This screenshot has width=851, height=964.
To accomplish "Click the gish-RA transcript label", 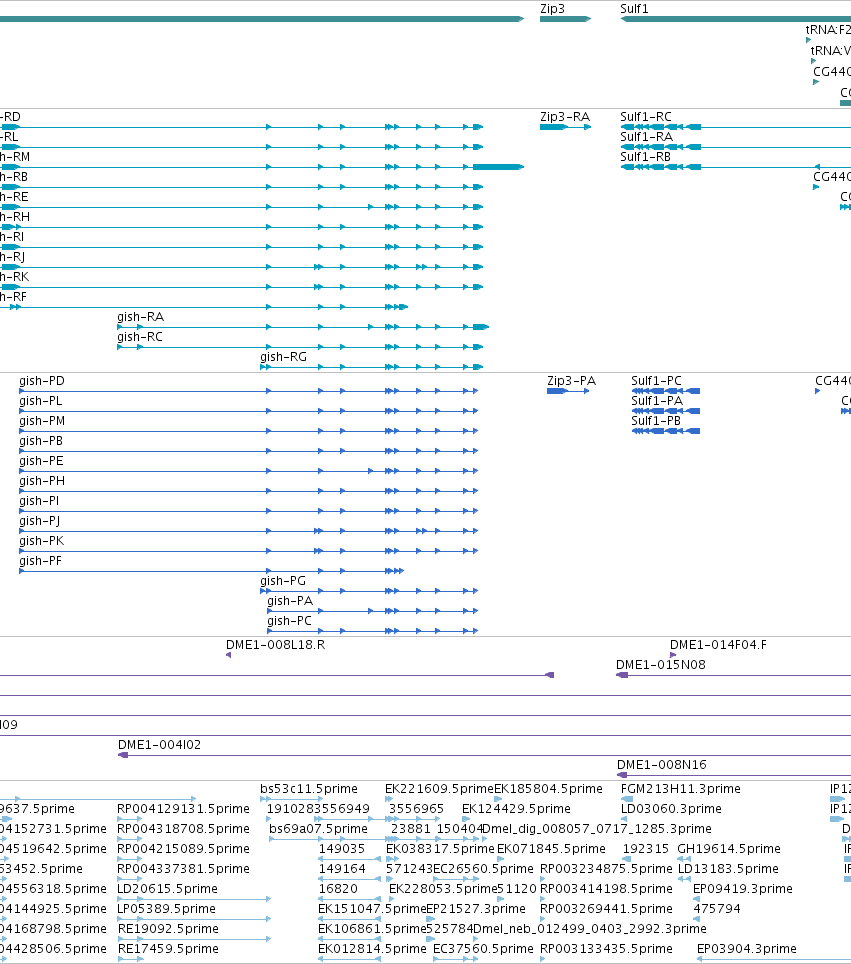I will [140, 317].
